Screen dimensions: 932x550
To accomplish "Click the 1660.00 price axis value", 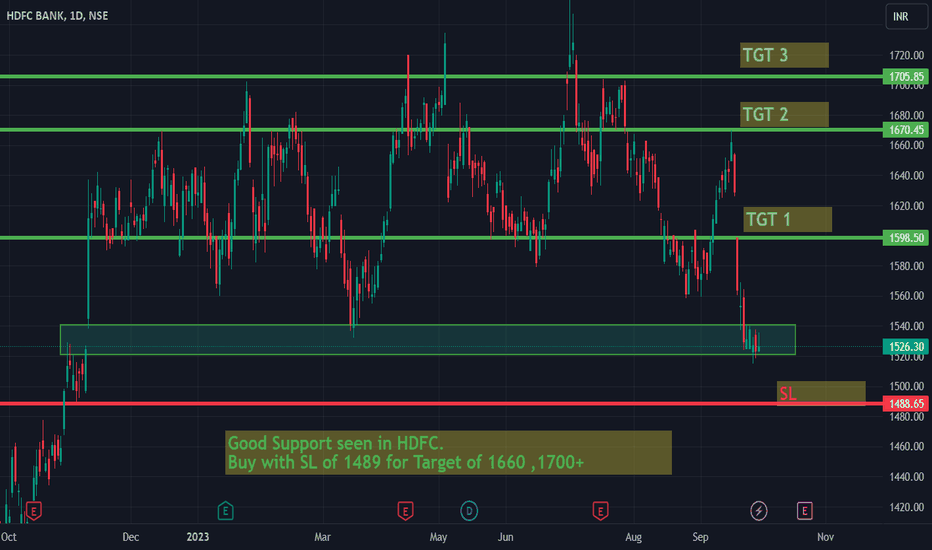I will pyautogui.click(x=906, y=145).
